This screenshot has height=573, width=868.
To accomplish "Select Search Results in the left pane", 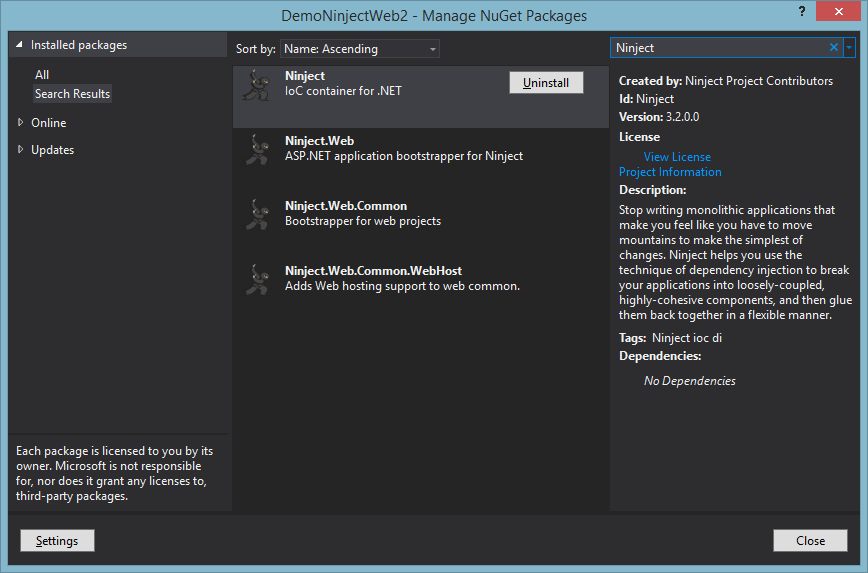I will pyautogui.click(x=73, y=94).
